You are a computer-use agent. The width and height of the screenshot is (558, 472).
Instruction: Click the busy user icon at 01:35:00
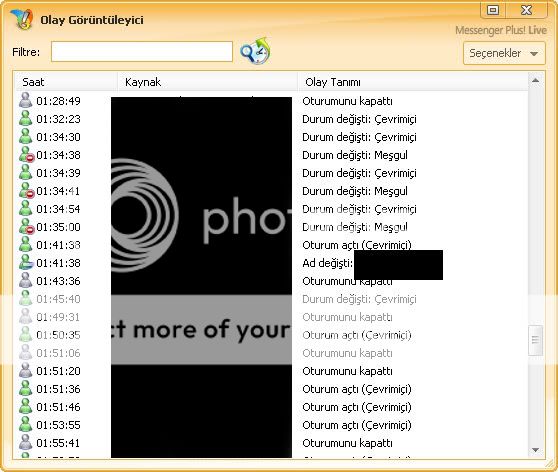click(x=26, y=227)
